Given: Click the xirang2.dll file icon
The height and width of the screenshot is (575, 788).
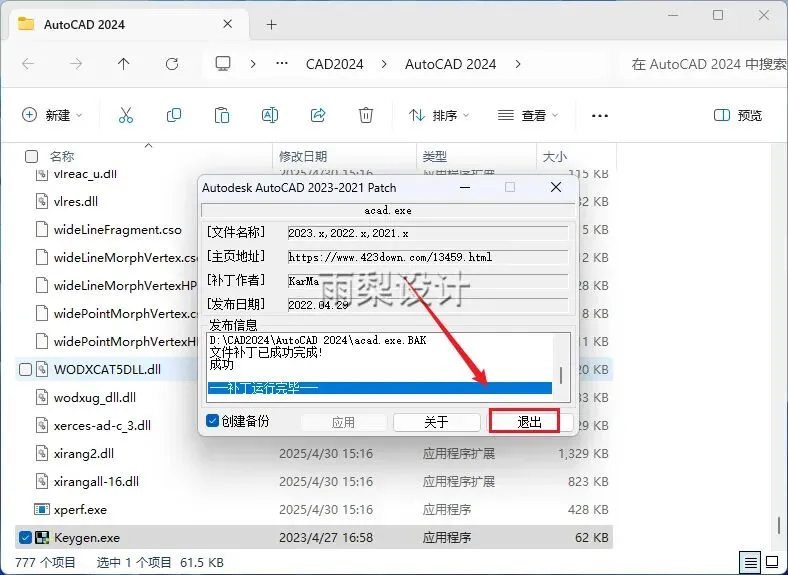Looking at the screenshot, I should point(42,453).
